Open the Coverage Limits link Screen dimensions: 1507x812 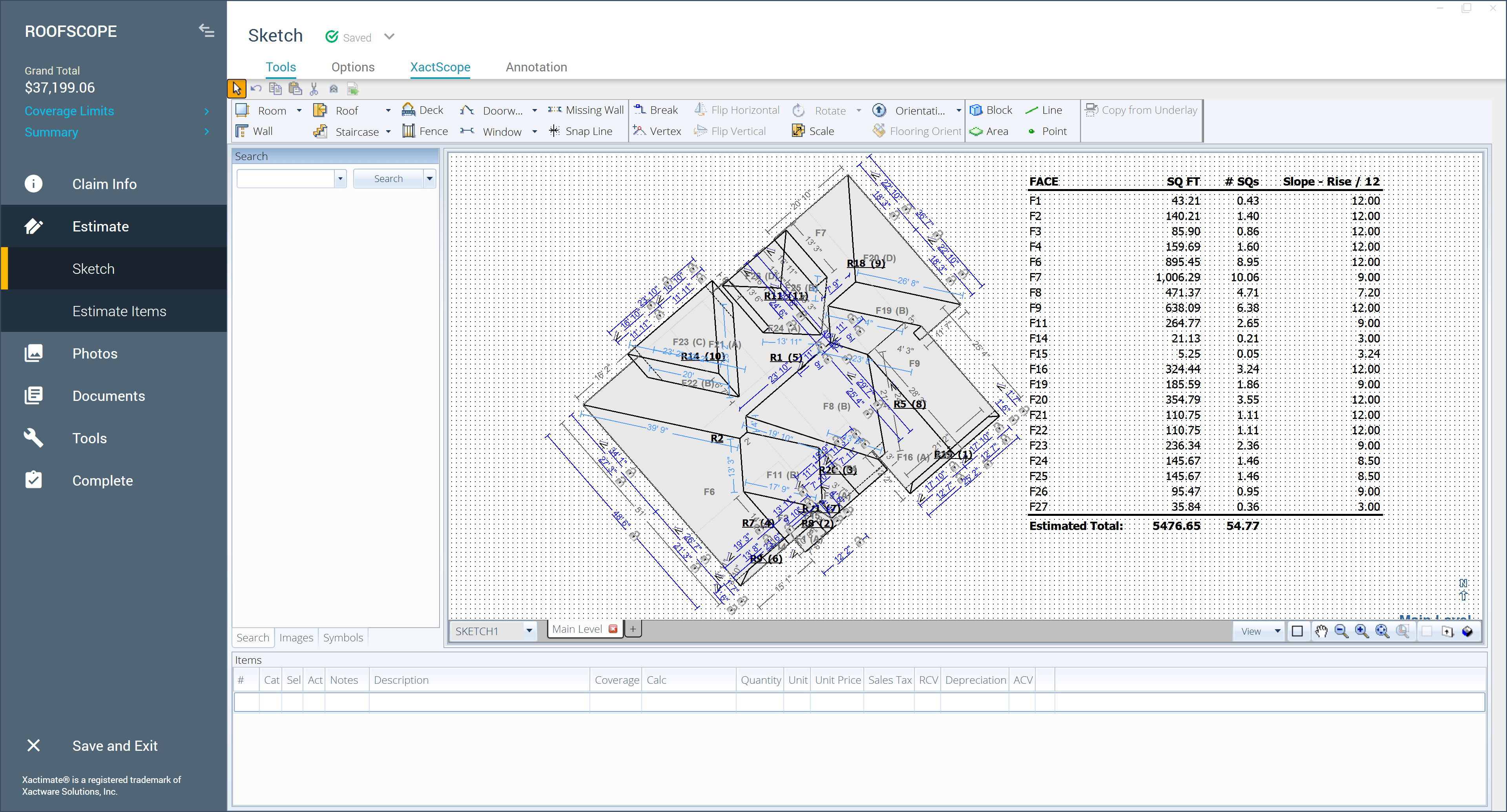click(x=69, y=111)
